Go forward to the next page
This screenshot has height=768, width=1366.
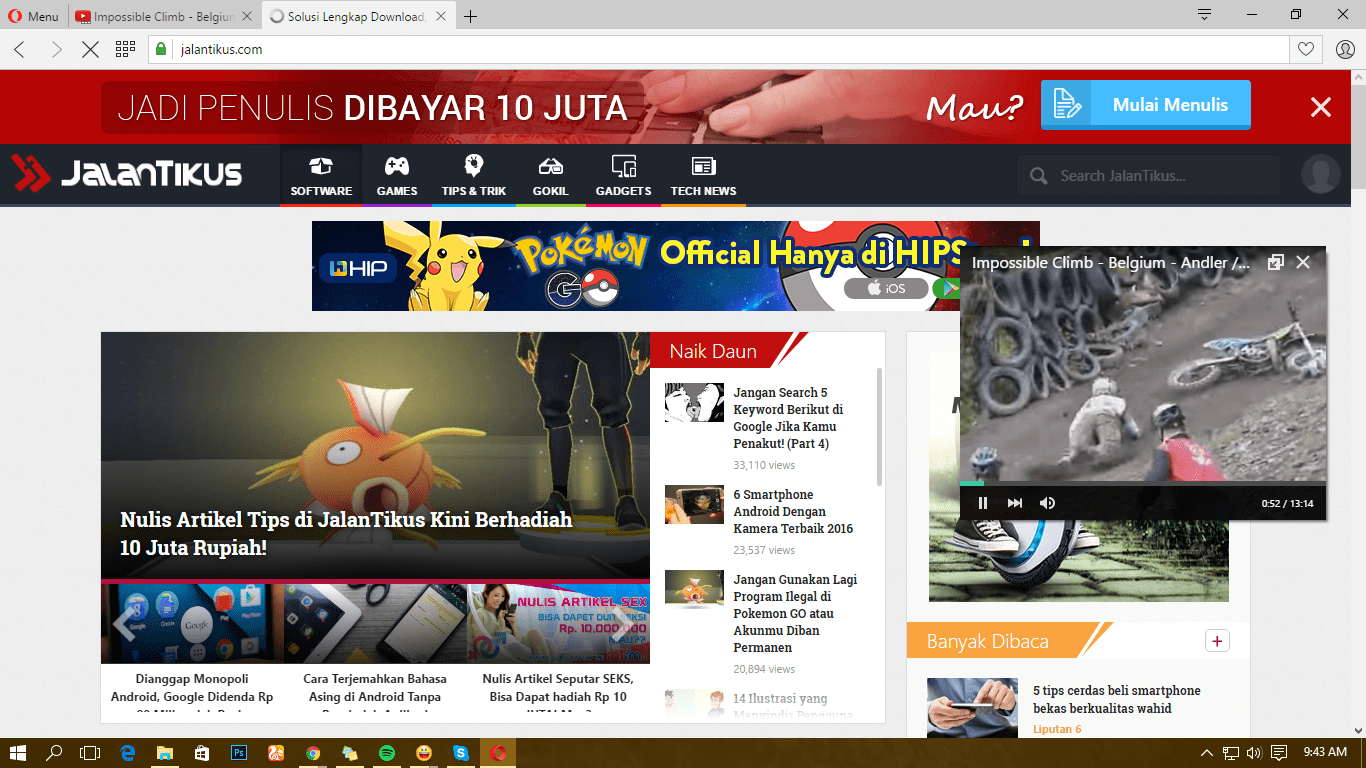(x=56, y=49)
